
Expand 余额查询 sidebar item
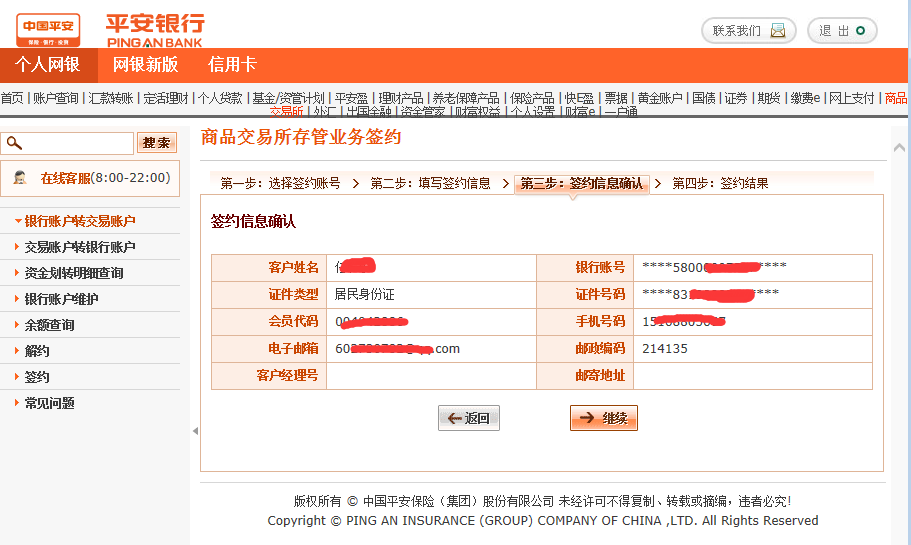click(49, 325)
